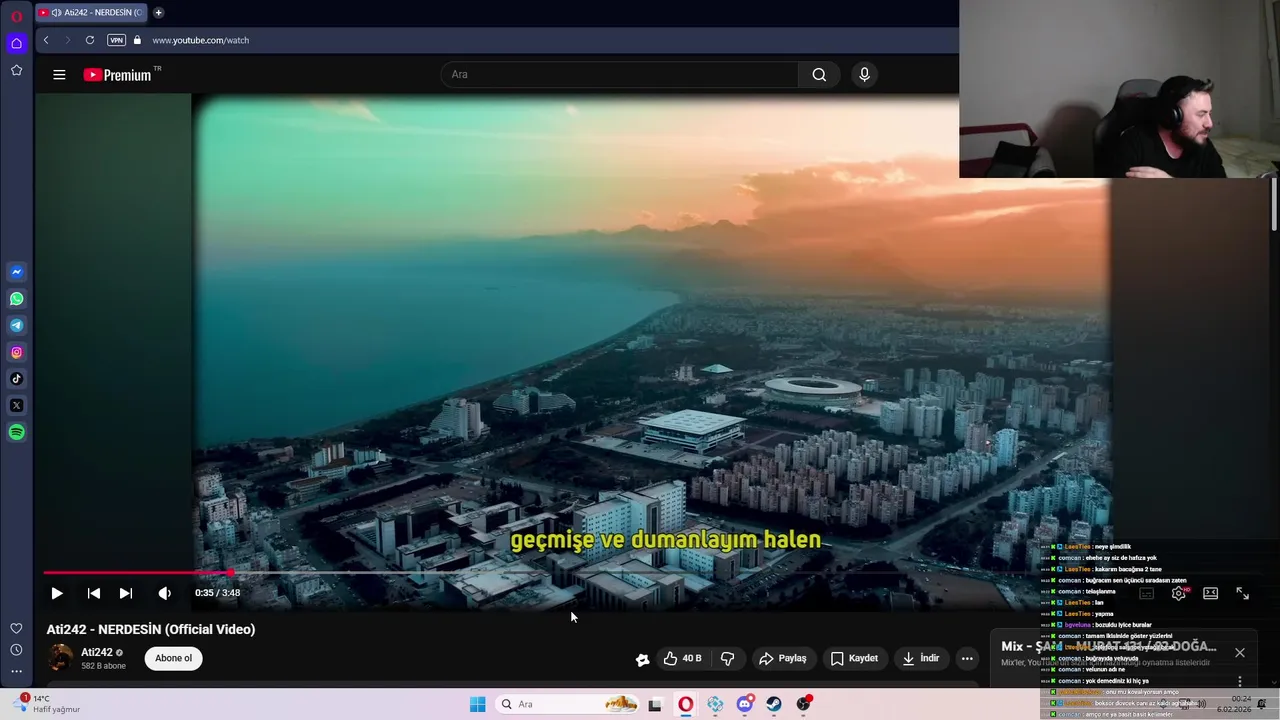Viewport: 1280px width, 720px height.
Task: Open sidebar three-dots settings
Action: (16, 671)
